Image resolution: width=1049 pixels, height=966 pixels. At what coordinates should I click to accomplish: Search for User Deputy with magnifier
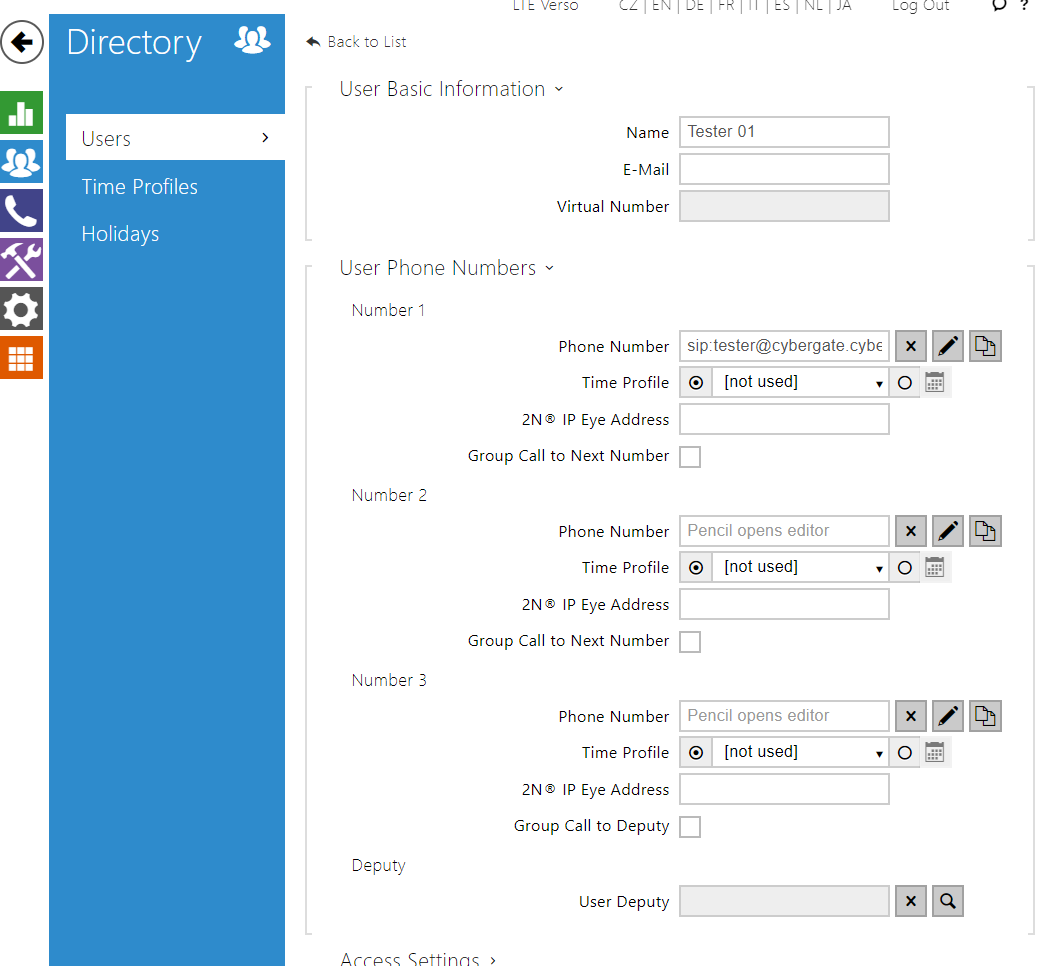[x=948, y=901]
